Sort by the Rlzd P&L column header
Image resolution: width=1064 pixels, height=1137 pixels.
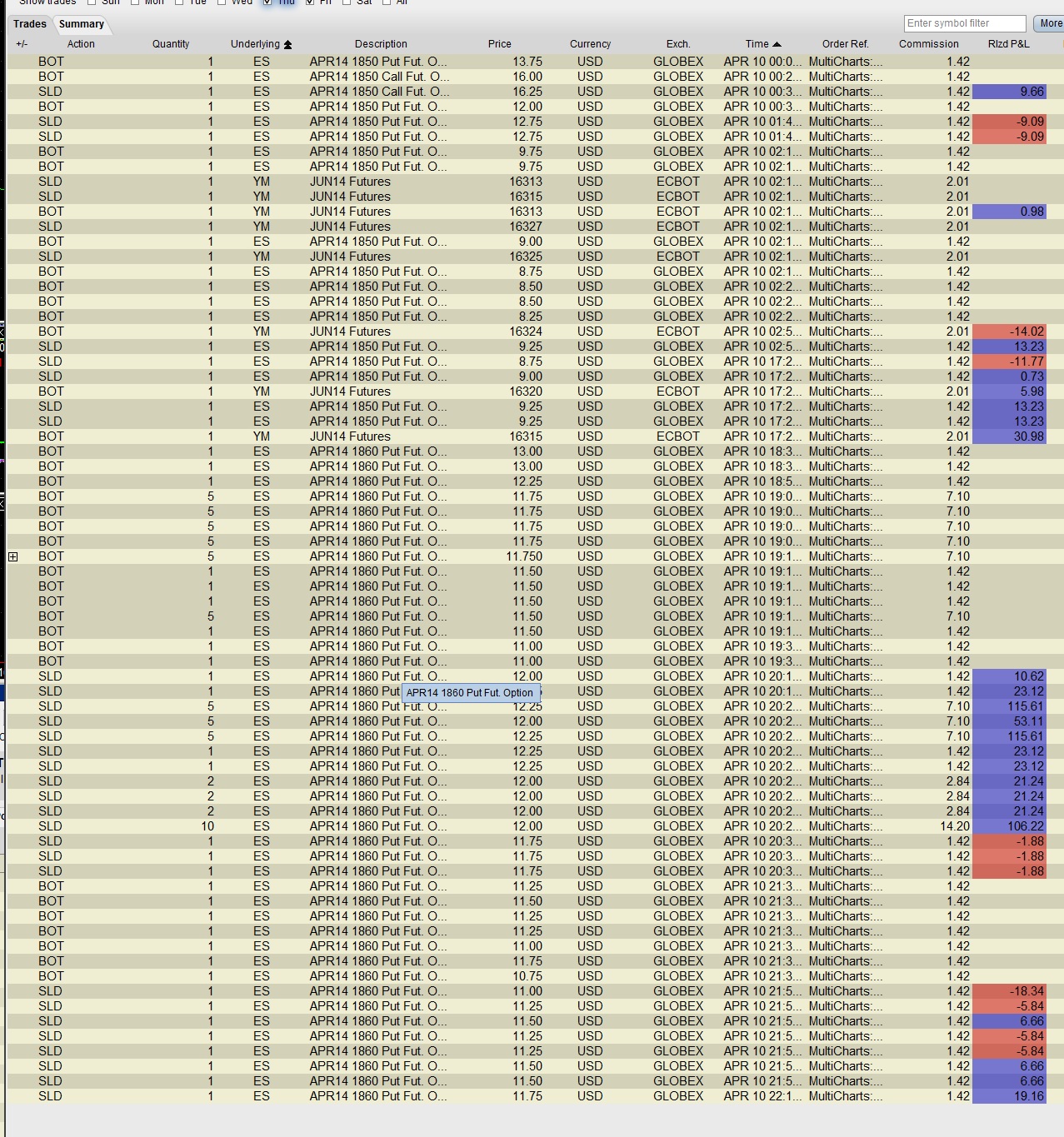point(1009,44)
